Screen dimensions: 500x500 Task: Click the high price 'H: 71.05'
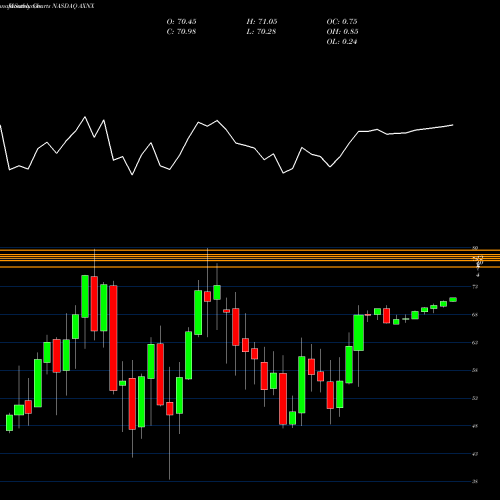(x=262, y=22)
